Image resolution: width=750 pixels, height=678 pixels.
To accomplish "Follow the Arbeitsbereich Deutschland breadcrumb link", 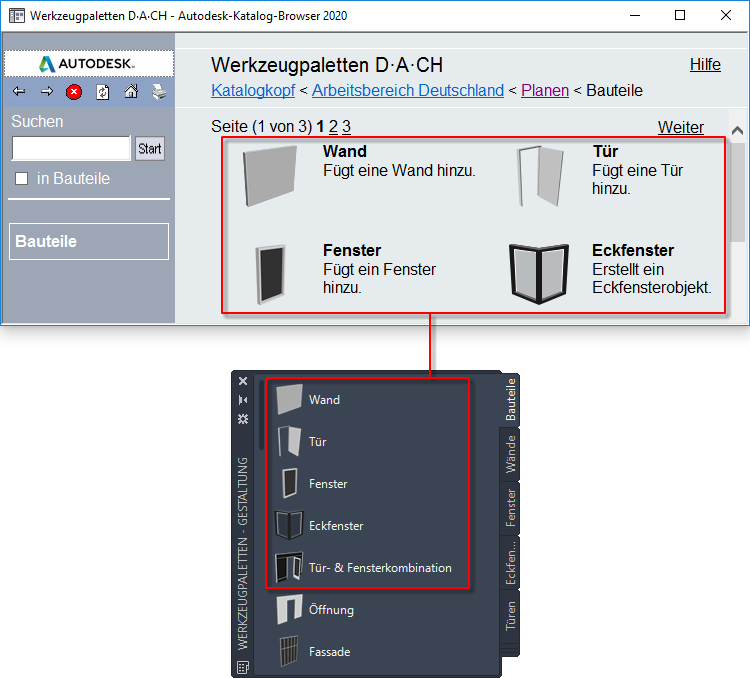I will [x=408, y=90].
